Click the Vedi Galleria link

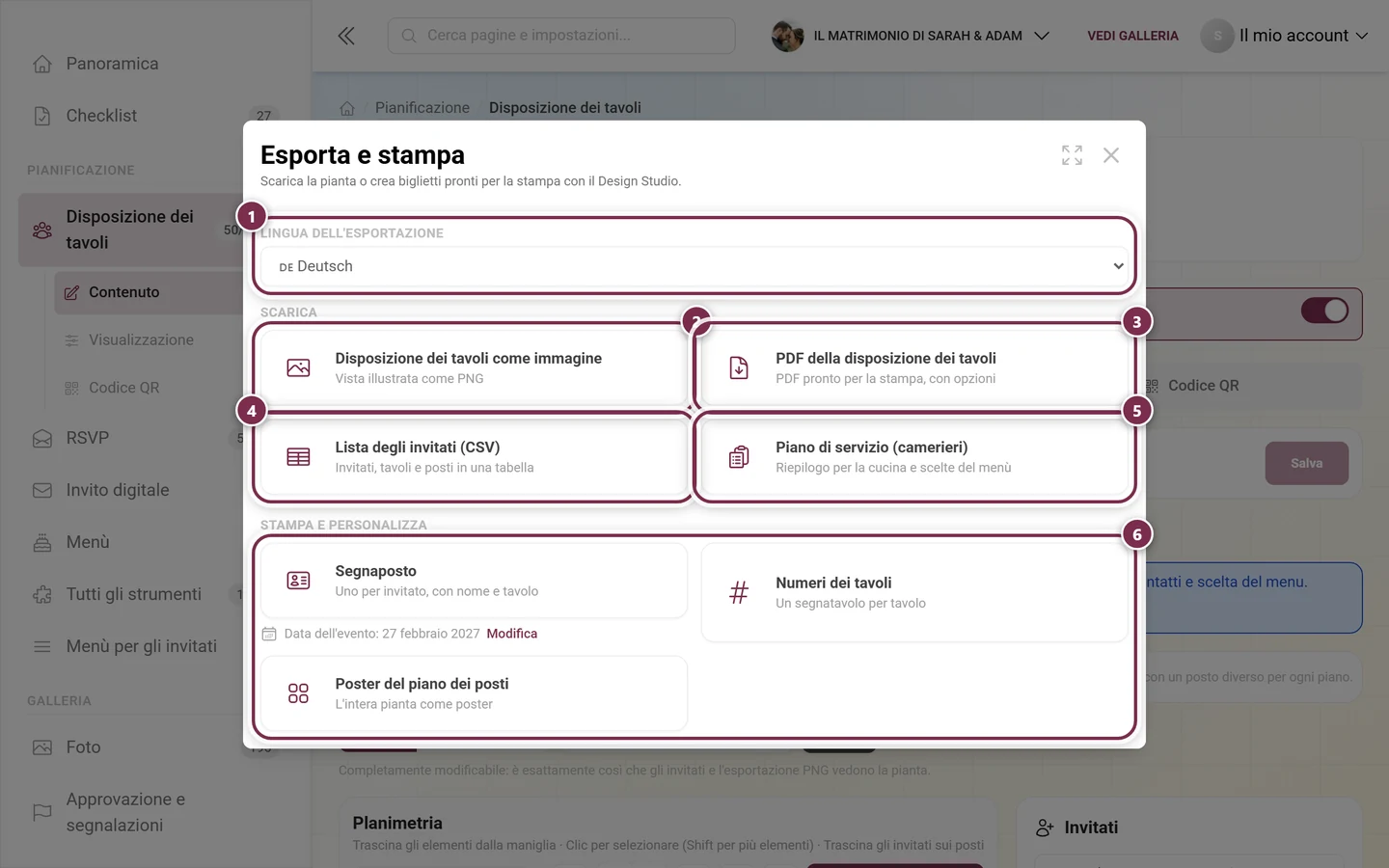(x=1133, y=36)
